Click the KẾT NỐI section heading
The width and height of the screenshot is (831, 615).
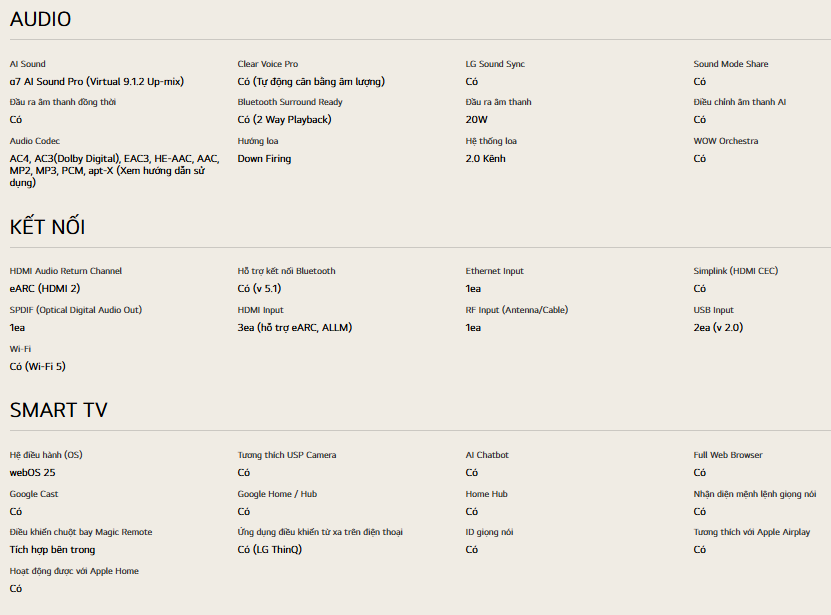(47, 227)
